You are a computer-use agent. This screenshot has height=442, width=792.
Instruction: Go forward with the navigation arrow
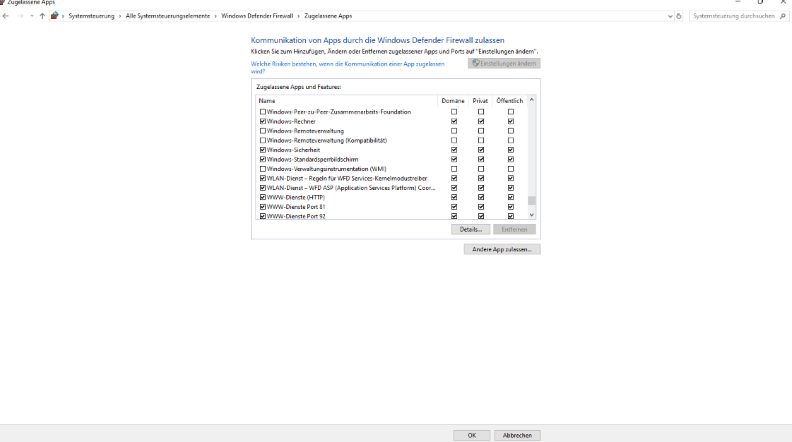pyautogui.click(x=20, y=16)
